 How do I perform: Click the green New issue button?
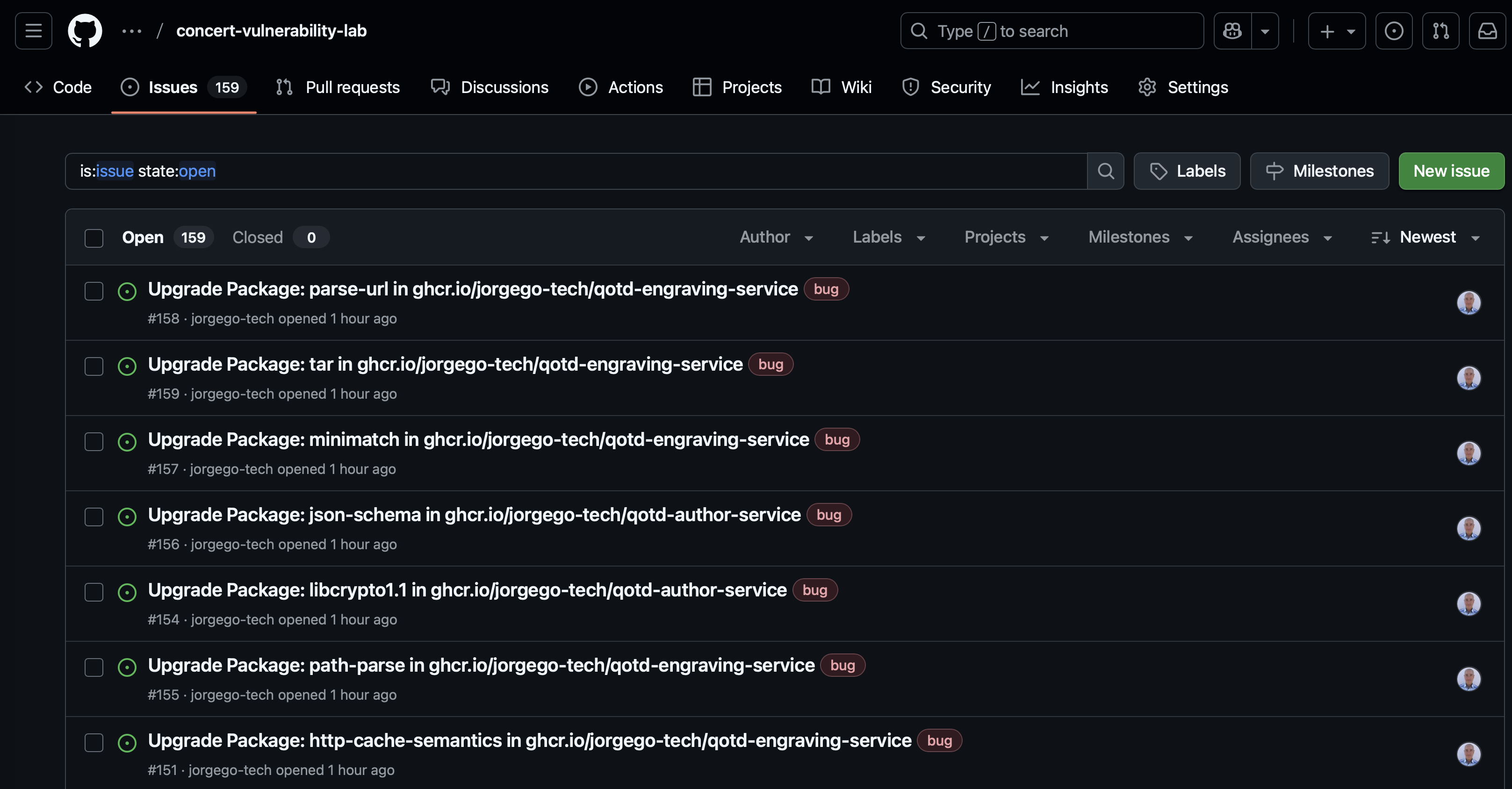click(1451, 171)
